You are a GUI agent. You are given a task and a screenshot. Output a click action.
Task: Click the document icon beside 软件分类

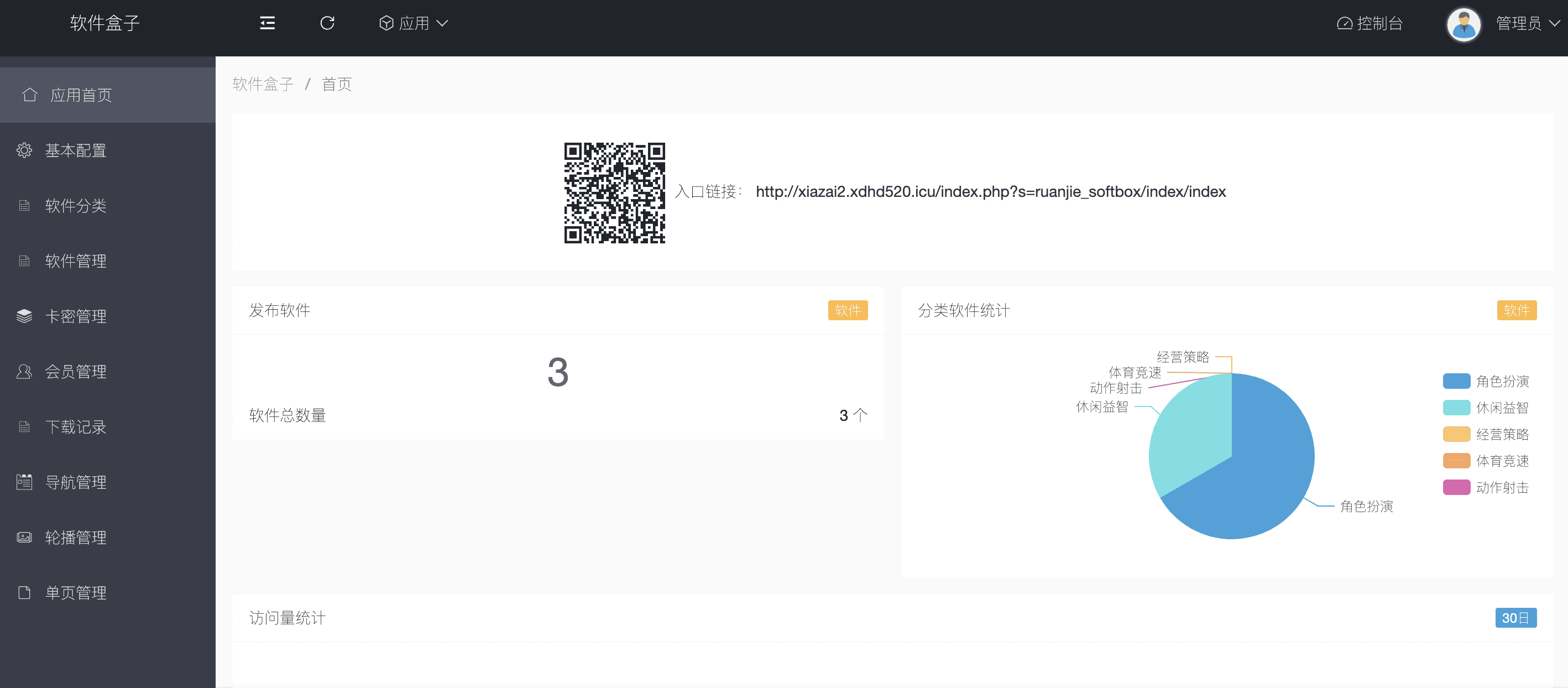click(x=24, y=206)
